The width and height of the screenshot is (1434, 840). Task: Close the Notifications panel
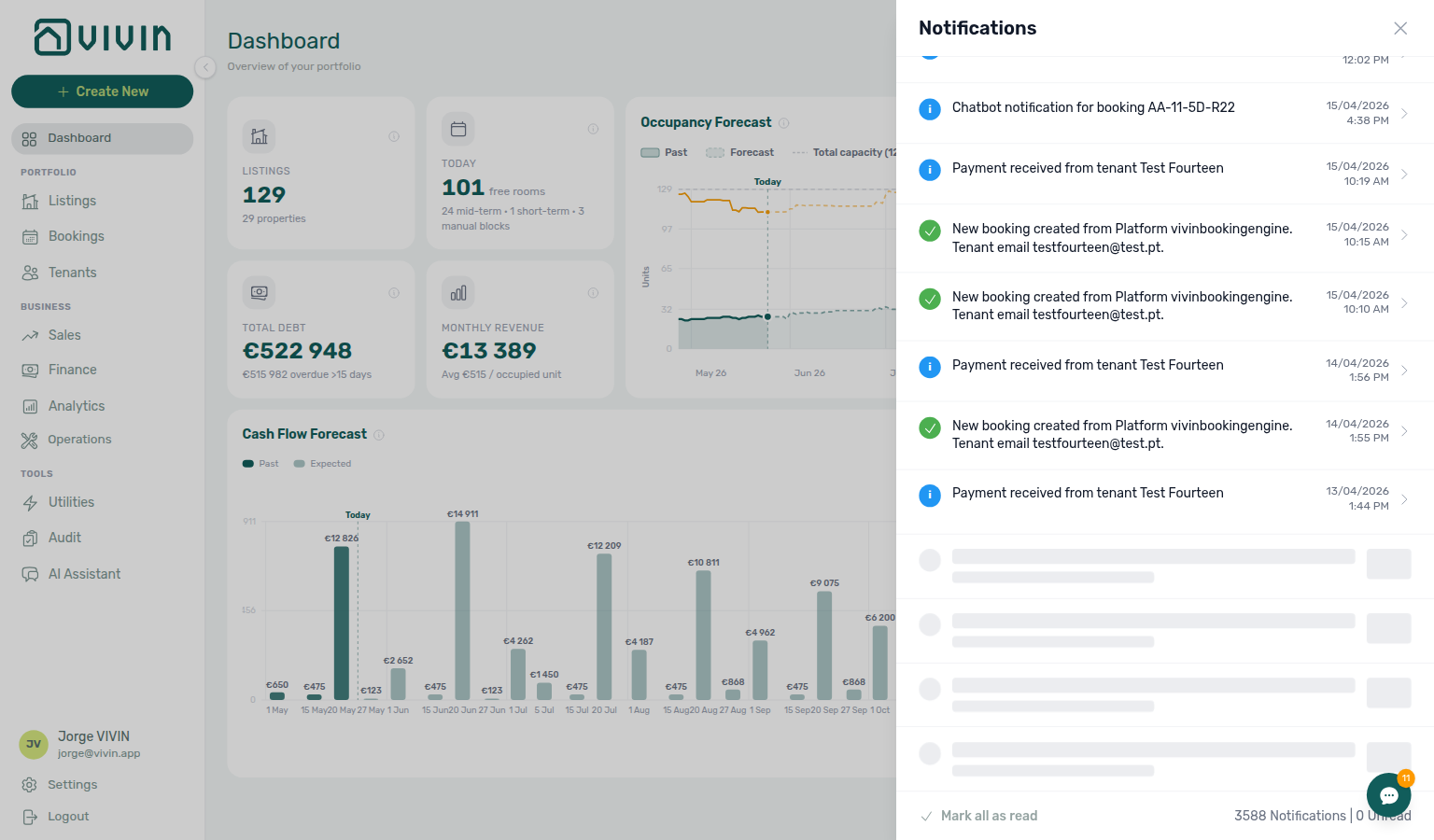click(x=1400, y=28)
